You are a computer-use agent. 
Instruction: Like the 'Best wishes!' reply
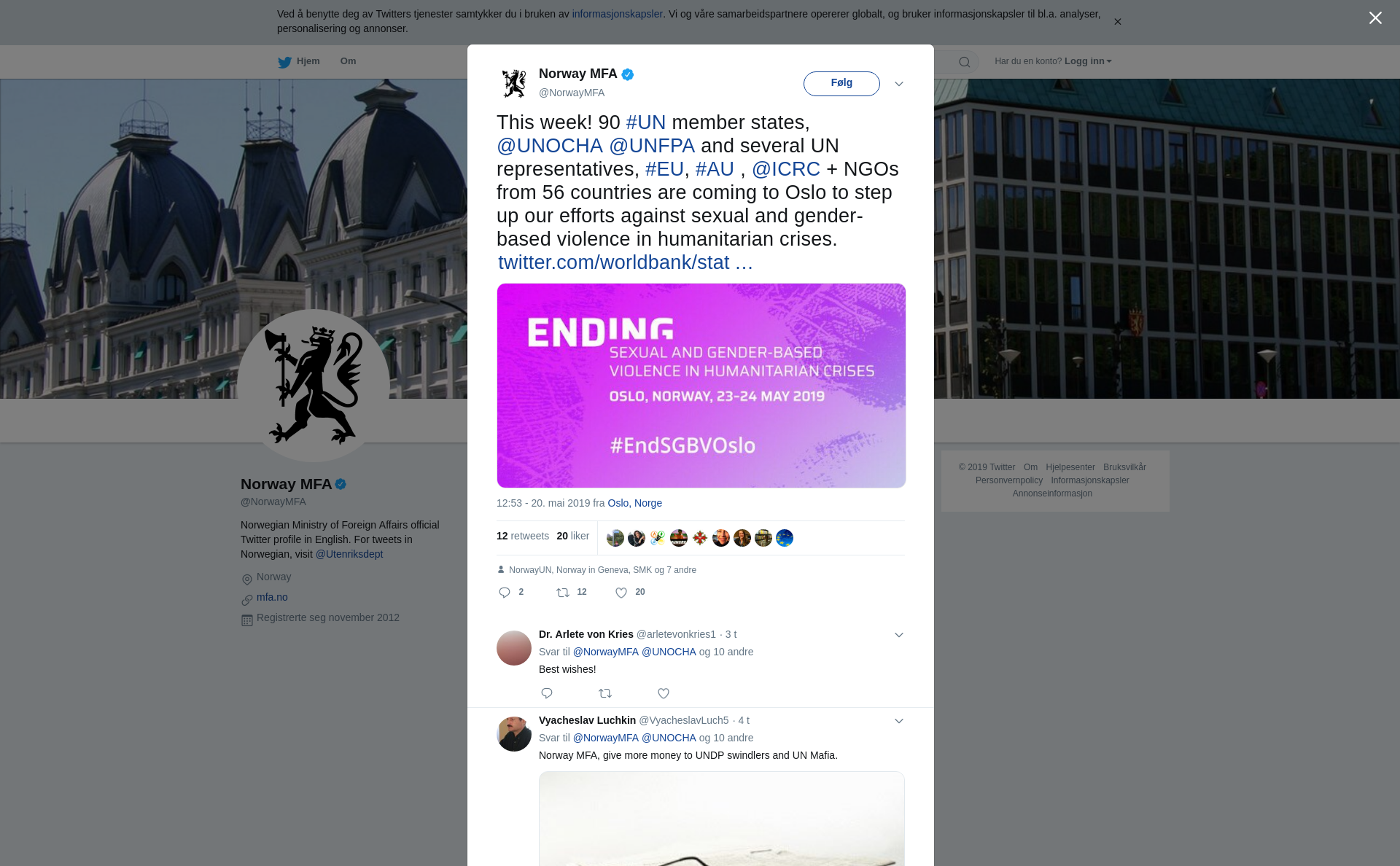point(664,693)
